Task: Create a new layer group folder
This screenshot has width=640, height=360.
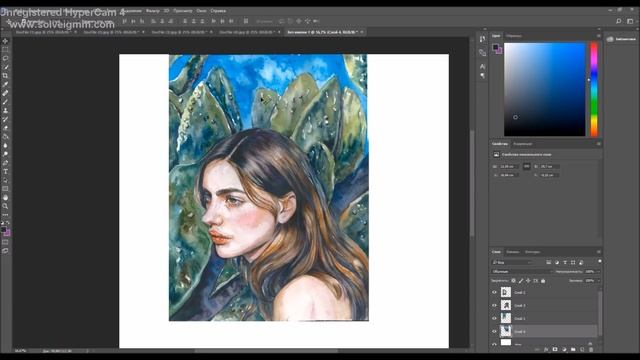Action: (x=573, y=350)
